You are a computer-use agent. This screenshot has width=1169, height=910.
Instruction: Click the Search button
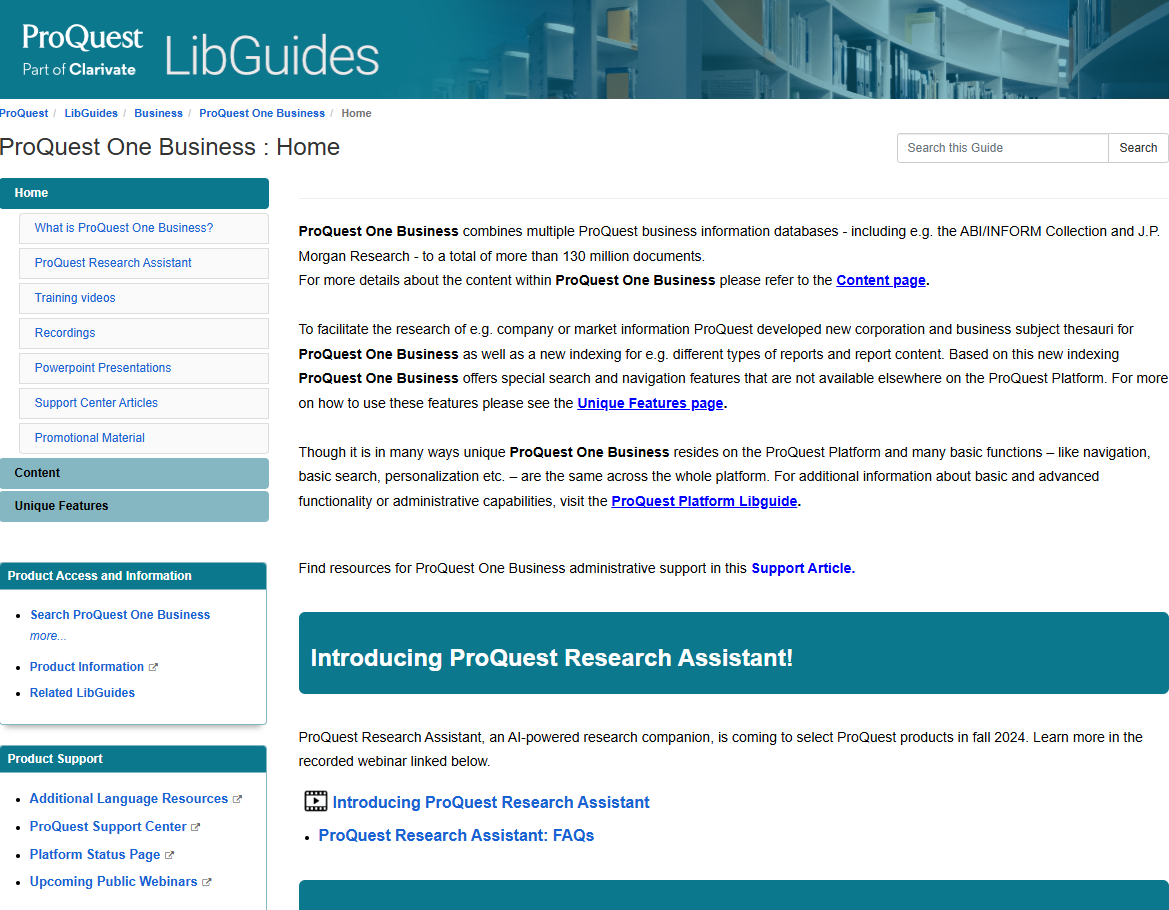1138,148
